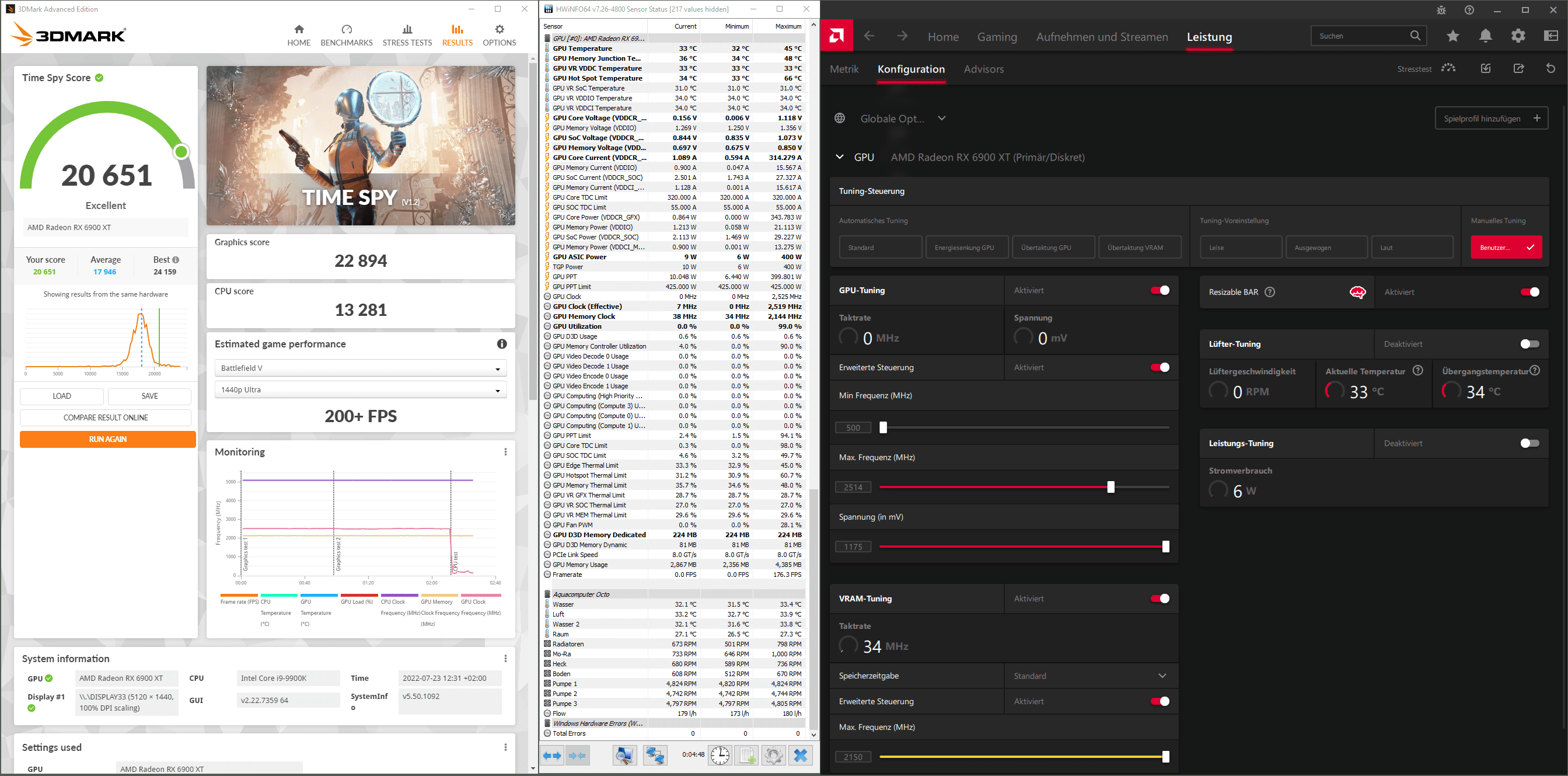This screenshot has width=1568, height=776.
Task: Open the Battlefield V game dropdown
Action: point(361,368)
